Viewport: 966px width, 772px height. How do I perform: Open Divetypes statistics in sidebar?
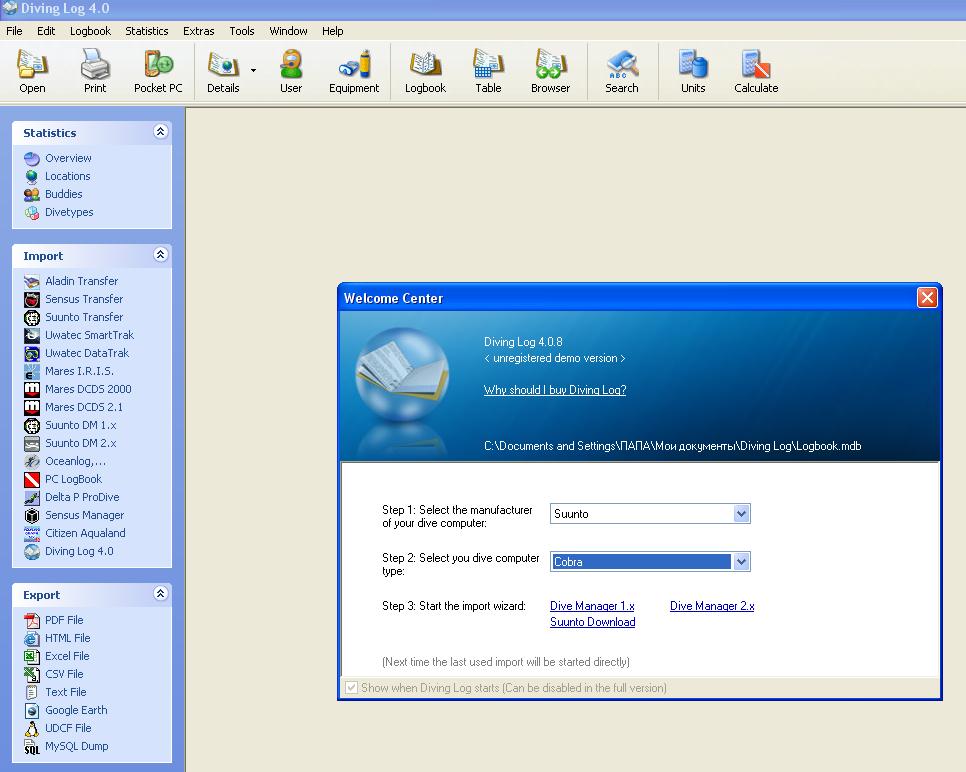tap(59, 212)
